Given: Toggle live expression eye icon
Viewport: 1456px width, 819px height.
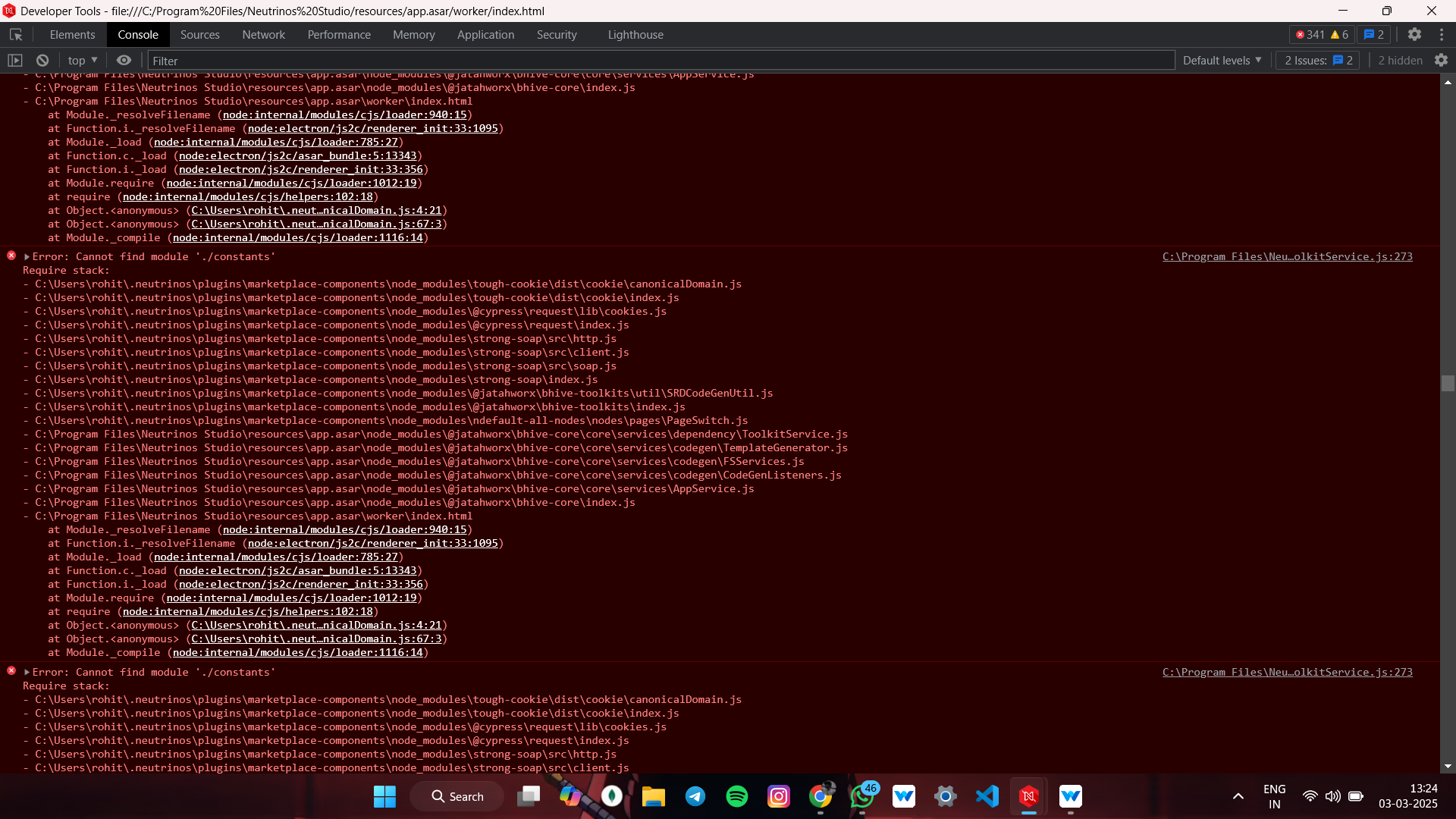Looking at the screenshot, I should coord(124,61).
